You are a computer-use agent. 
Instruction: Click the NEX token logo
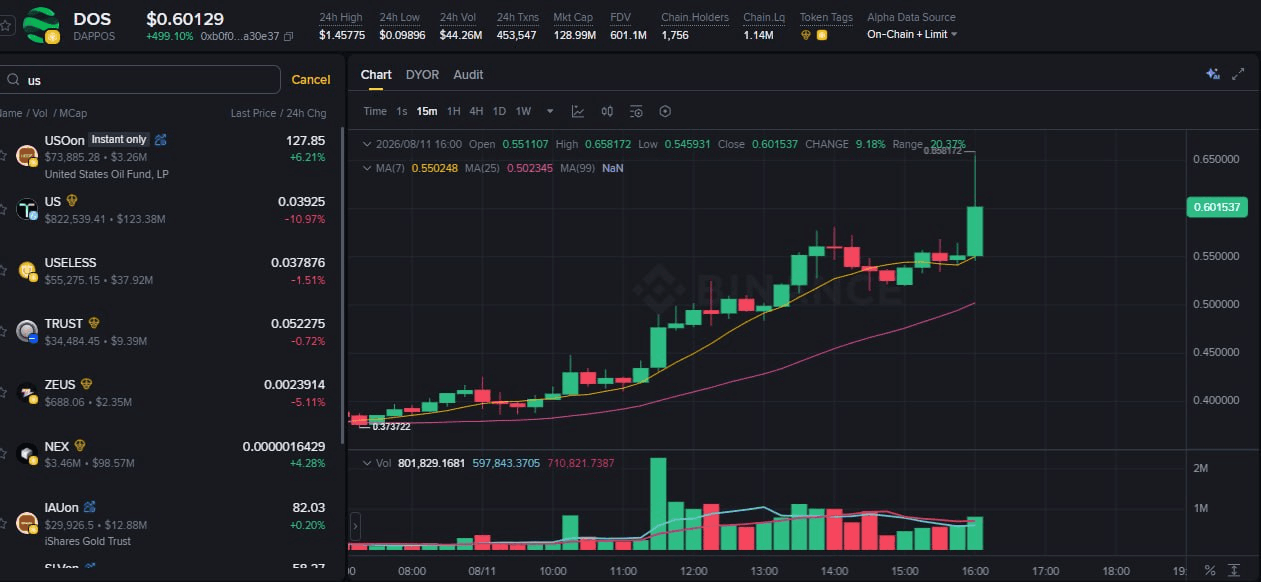27,454
